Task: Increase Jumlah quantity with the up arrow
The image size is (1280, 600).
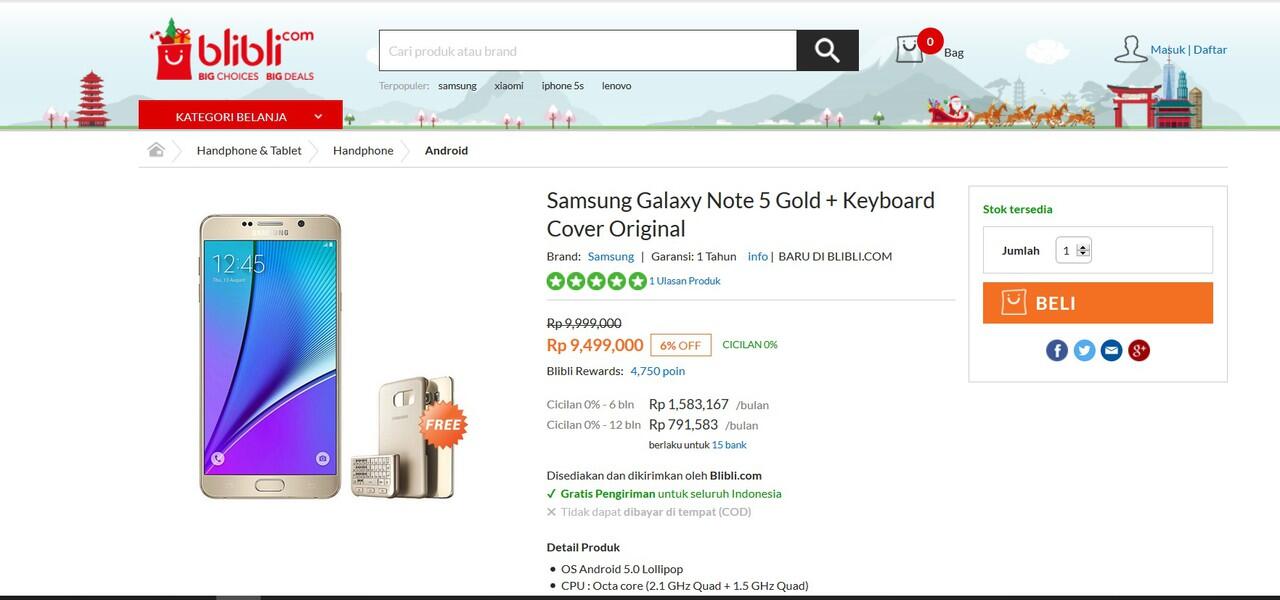Action: 1083,247
